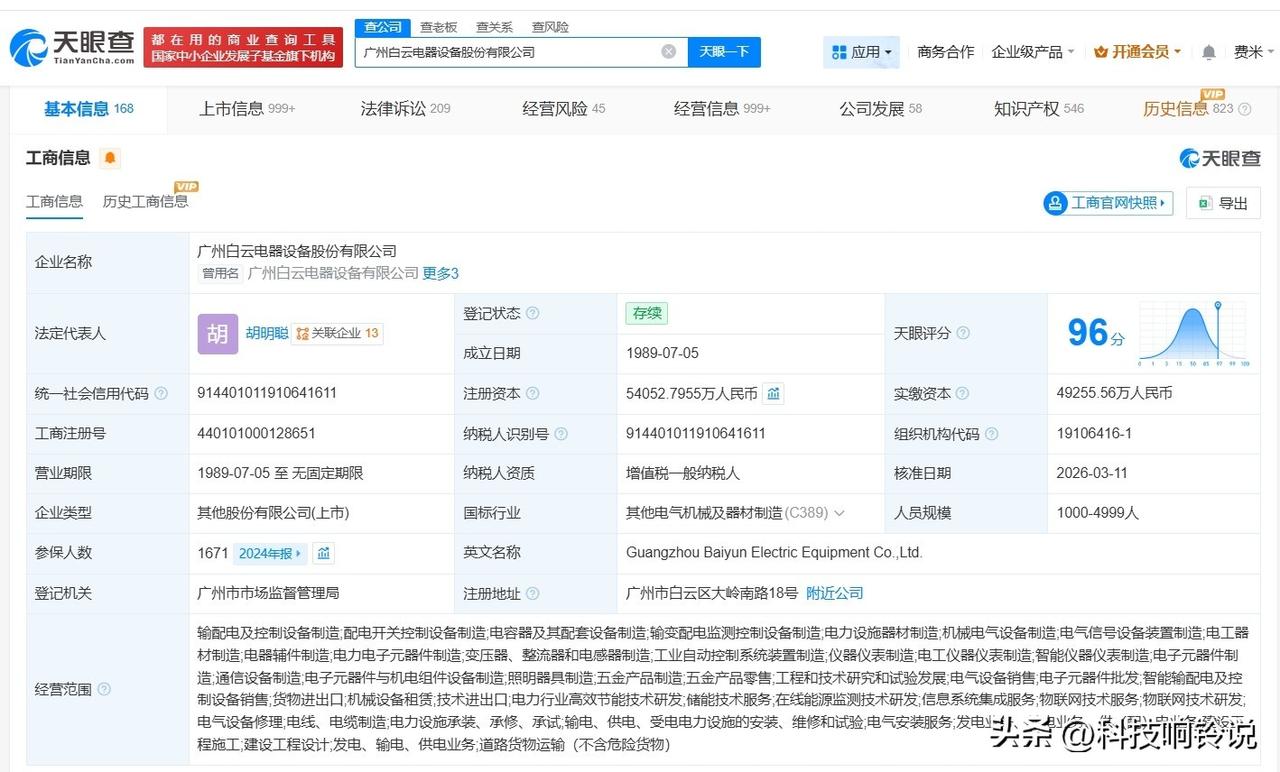Open the 法律诉讼 tab
This screenshot has width=1280, height=772.
click(x=405, y=109)
